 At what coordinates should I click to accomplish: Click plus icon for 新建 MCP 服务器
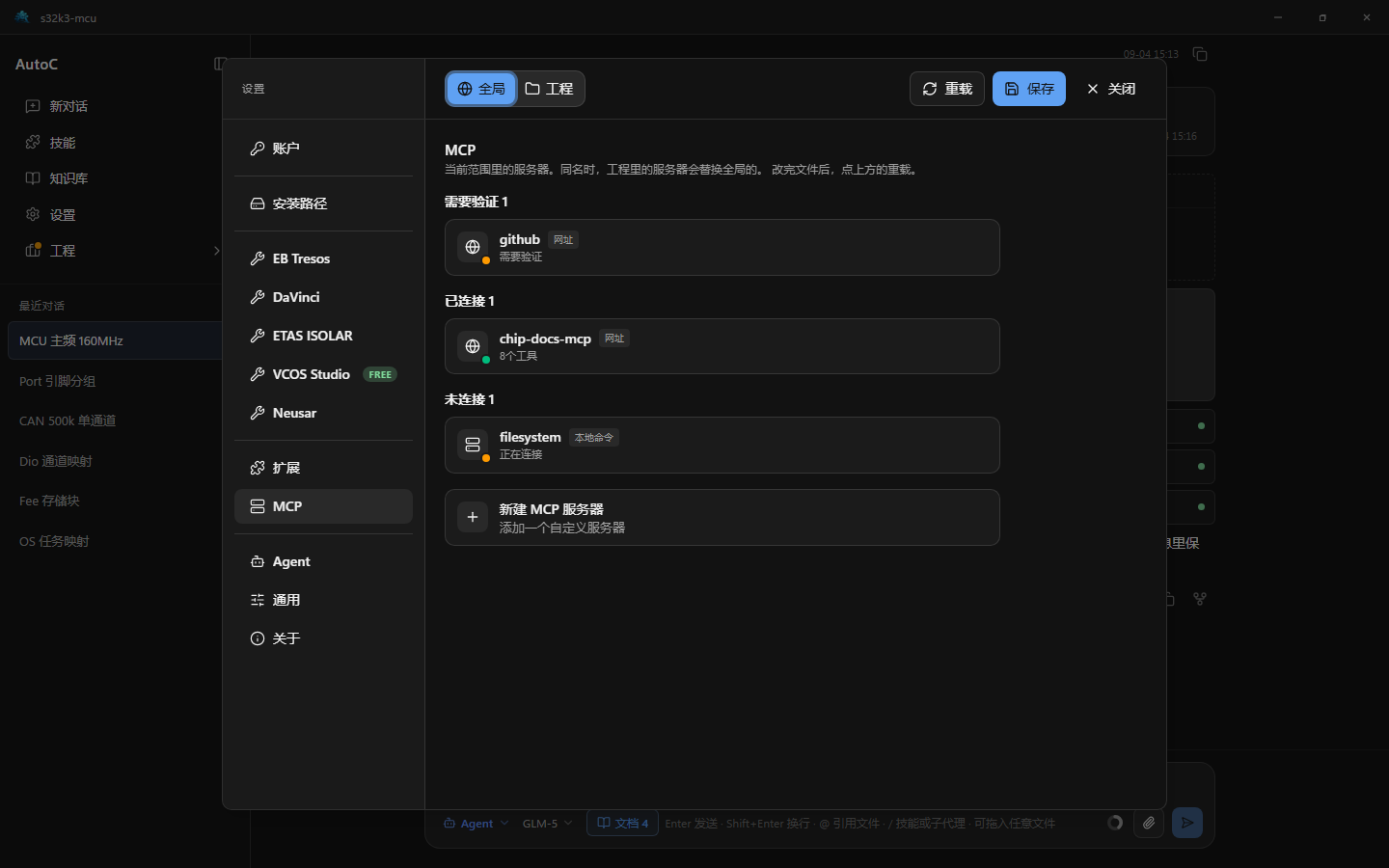pos(473,517)
